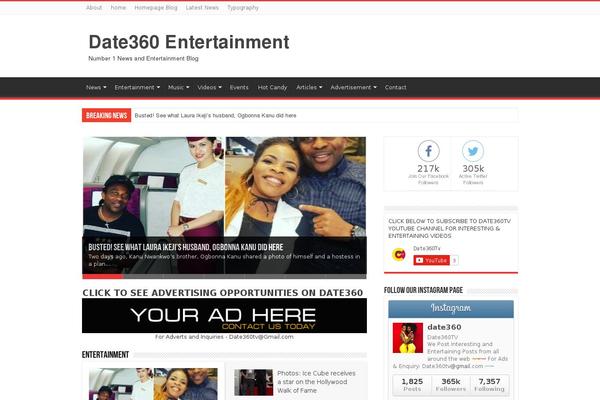Open the Entertainment section lead thumbnail

coord(153,384)
